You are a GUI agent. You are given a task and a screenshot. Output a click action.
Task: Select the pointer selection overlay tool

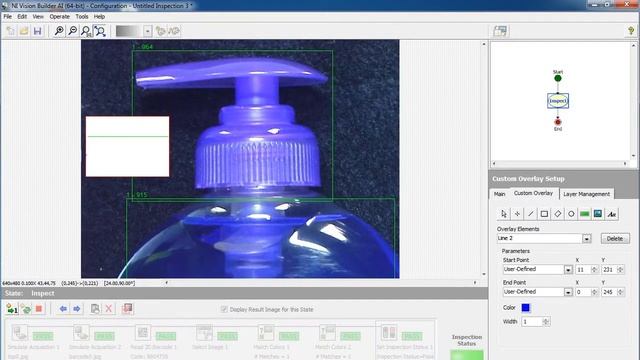[x=504, y=214]
